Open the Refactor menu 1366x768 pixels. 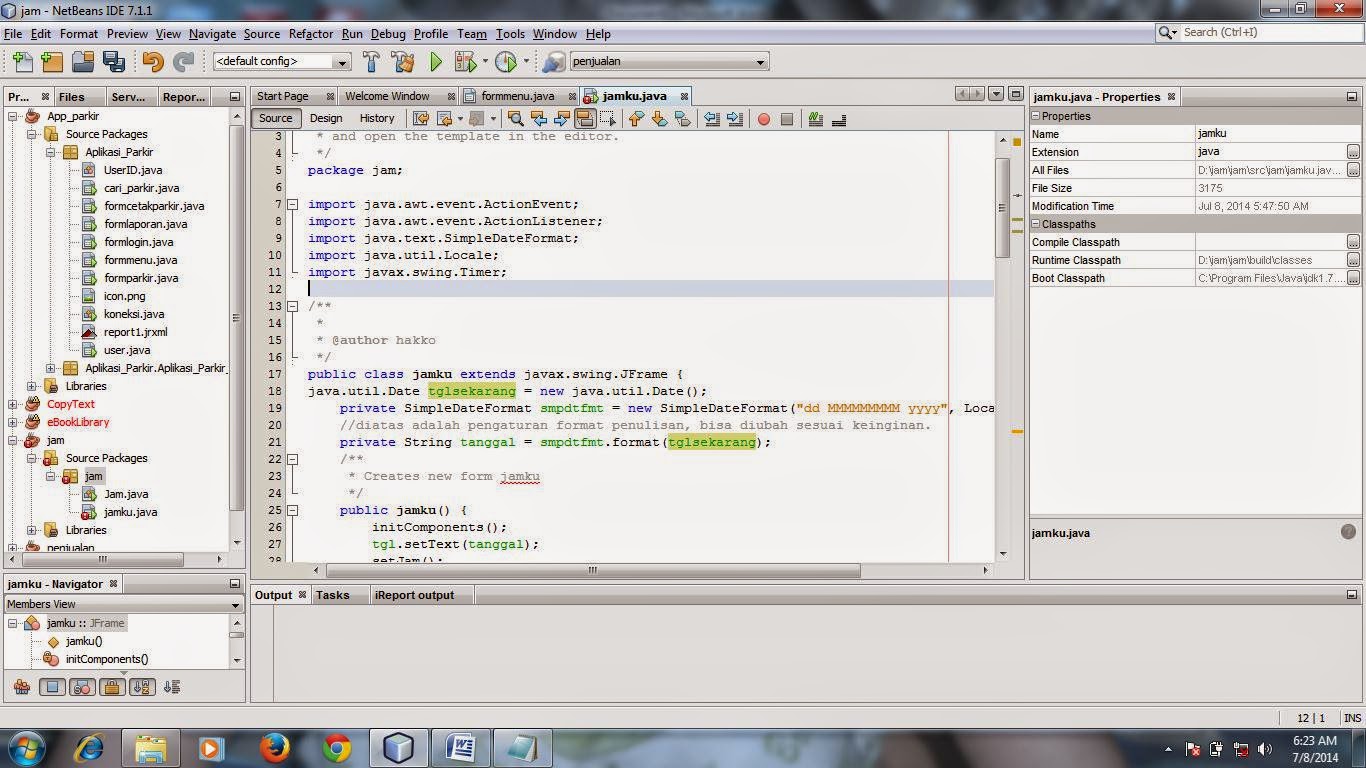click(310, 33)
